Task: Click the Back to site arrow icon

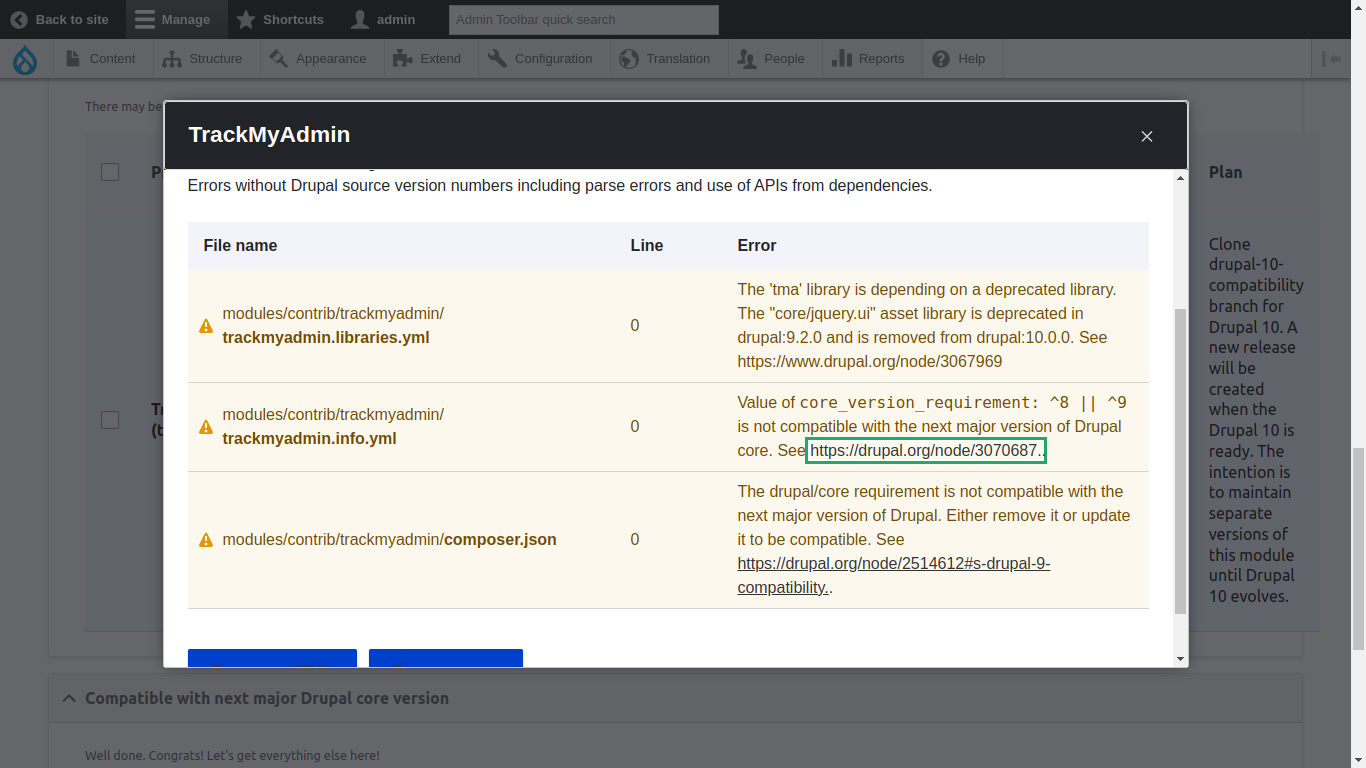Action: 19,19
